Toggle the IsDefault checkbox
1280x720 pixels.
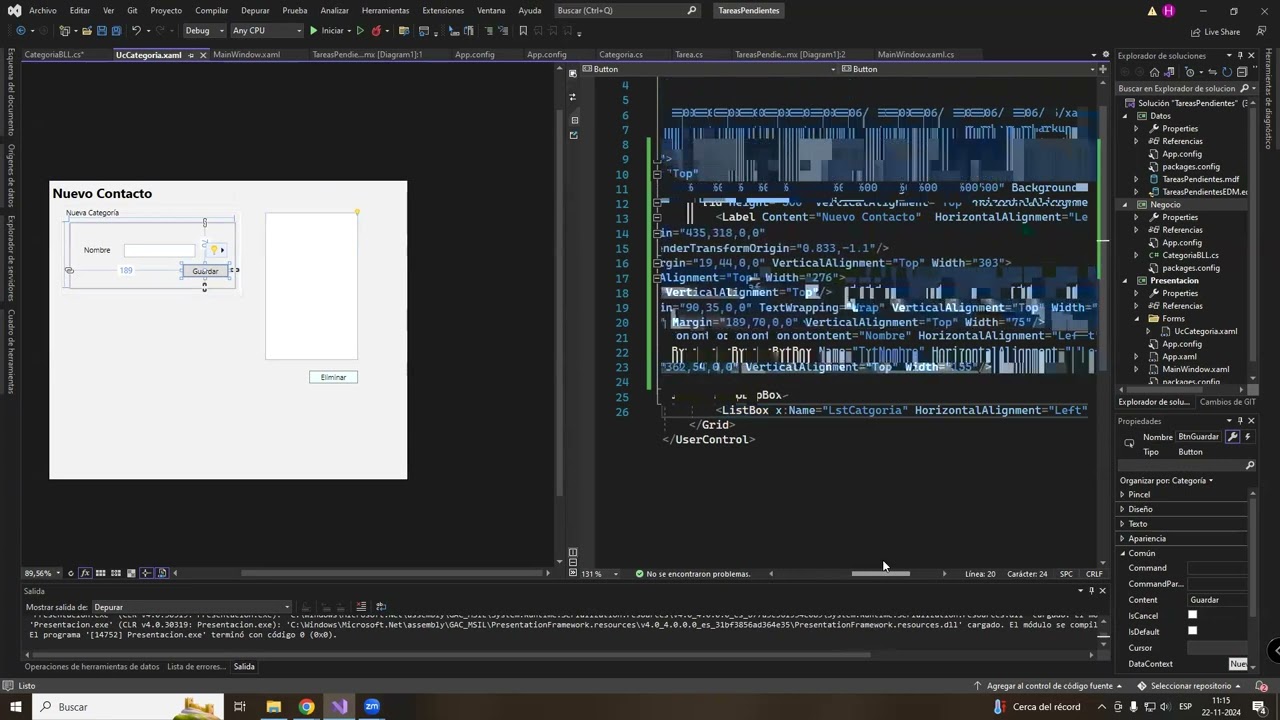[1192, 631]
